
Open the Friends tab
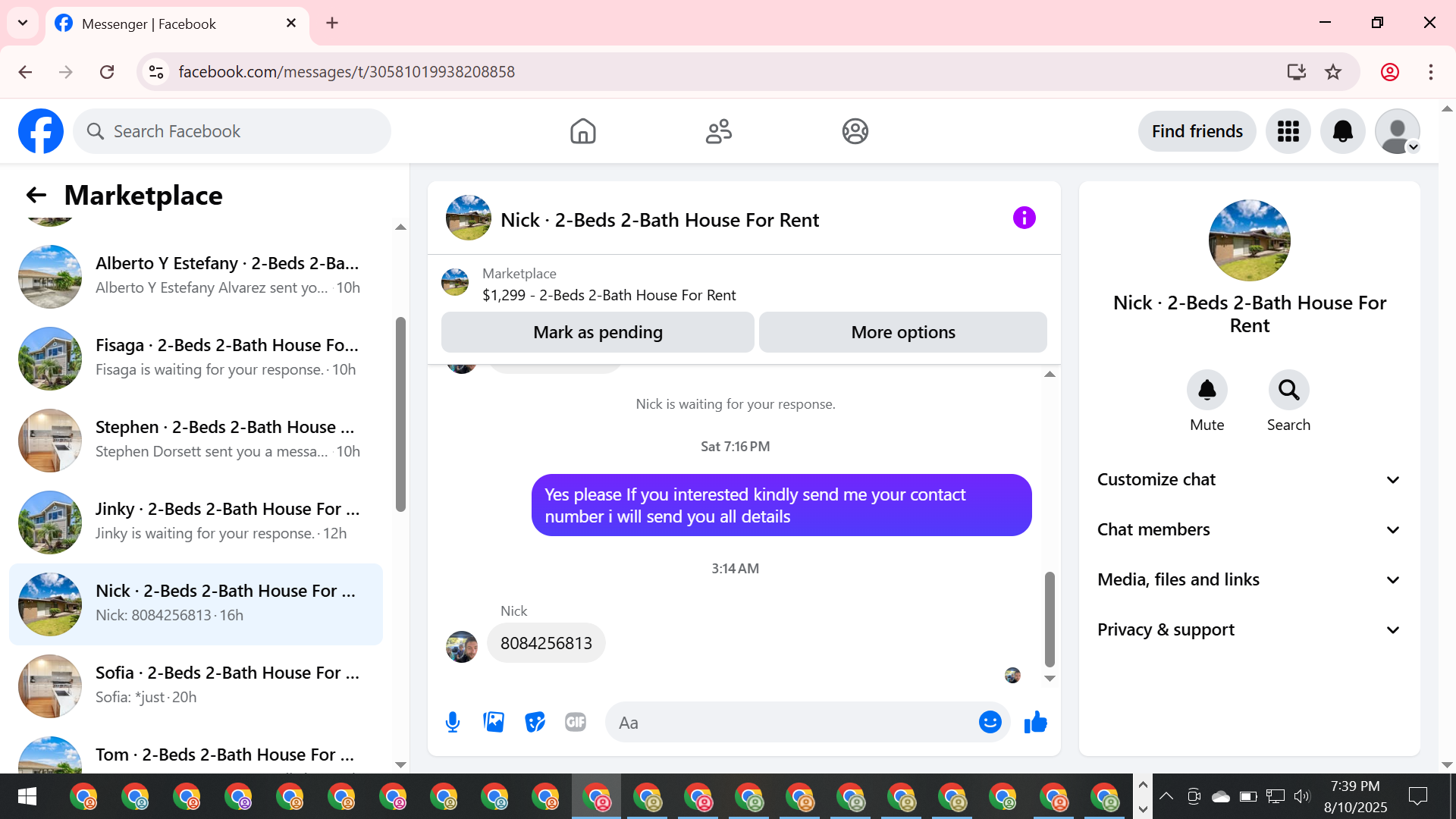[x=718, y=131]
